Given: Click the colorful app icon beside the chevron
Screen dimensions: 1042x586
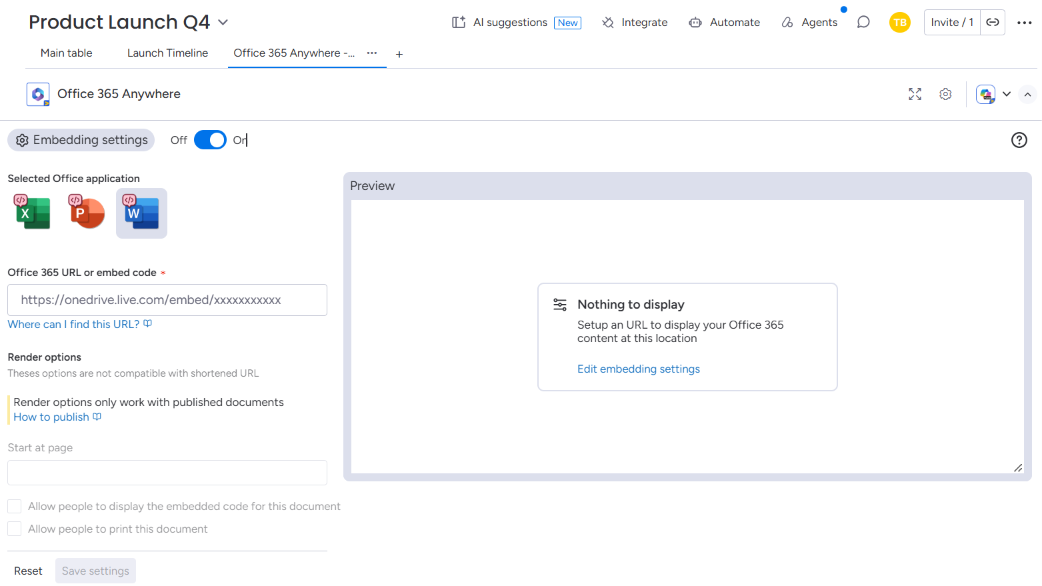Looking at the screenshot, I should pos(986,94).
